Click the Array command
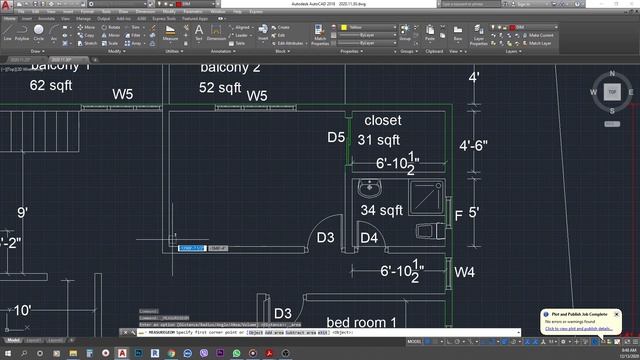Image resolution: width=640 pixels, height=360 pixels. (x=133, y=43)
